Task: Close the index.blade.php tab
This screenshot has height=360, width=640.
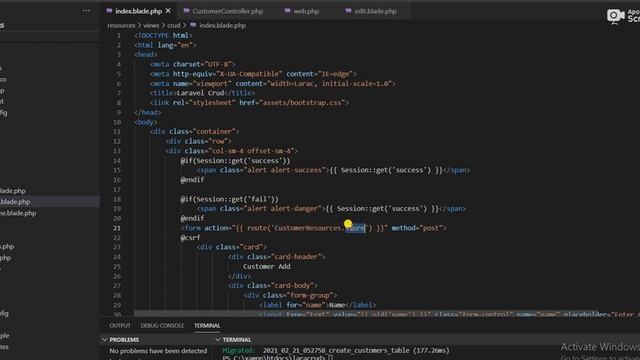Action: click(168, 11)
